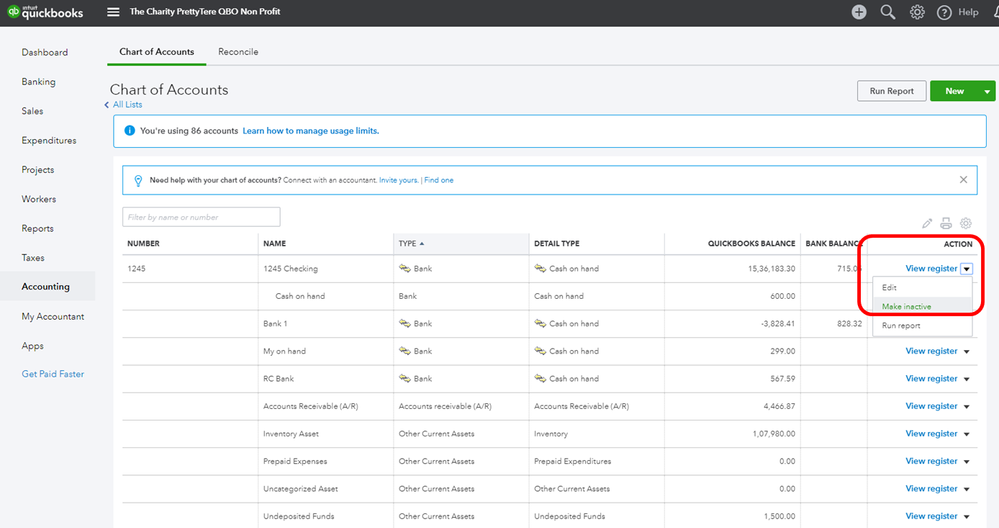Open table settings gear icon

(966, 223)
